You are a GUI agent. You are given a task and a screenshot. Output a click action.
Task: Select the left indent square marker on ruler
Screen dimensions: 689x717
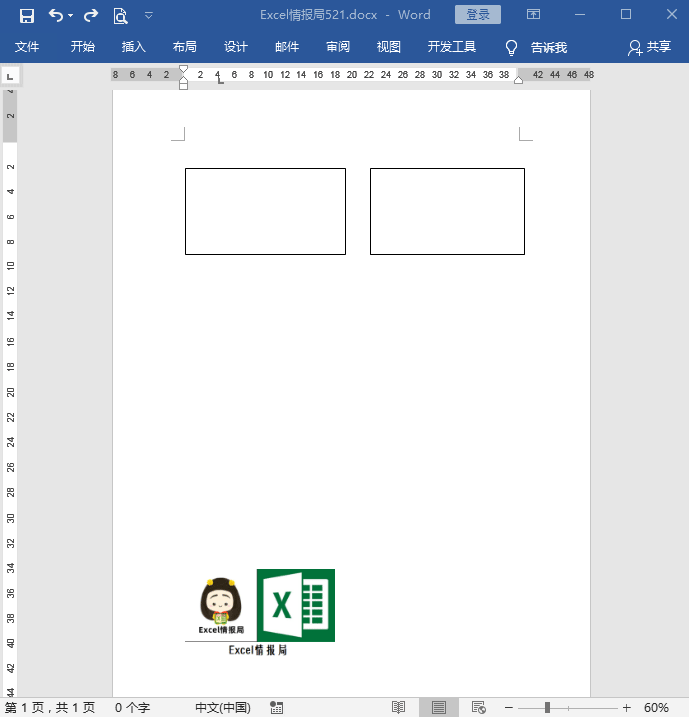pyautogui.click(x=183, y=86)
